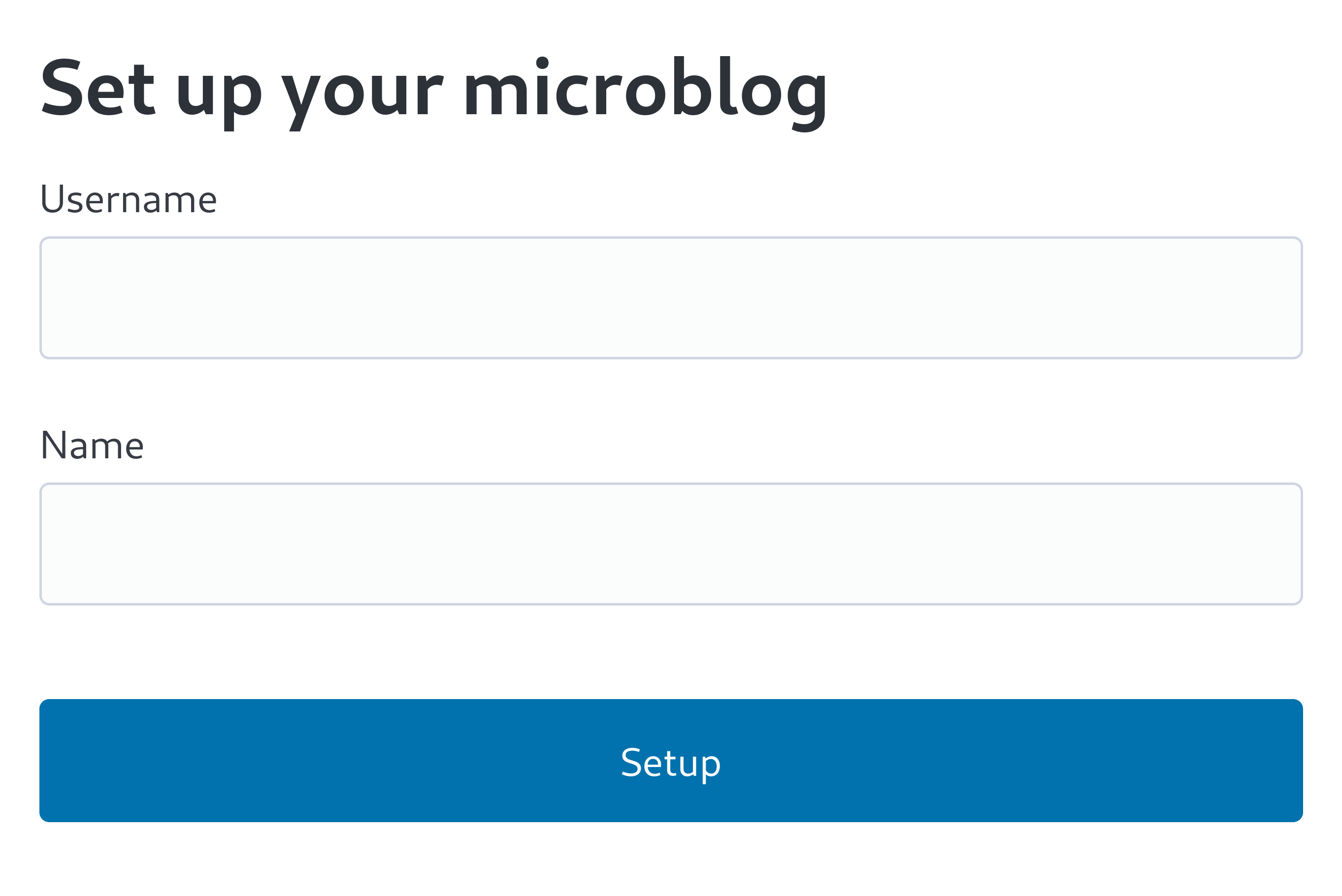This screenshot has height=896, width=1342.
Task: Click the Name label text
Action: [x=92, y=445]
